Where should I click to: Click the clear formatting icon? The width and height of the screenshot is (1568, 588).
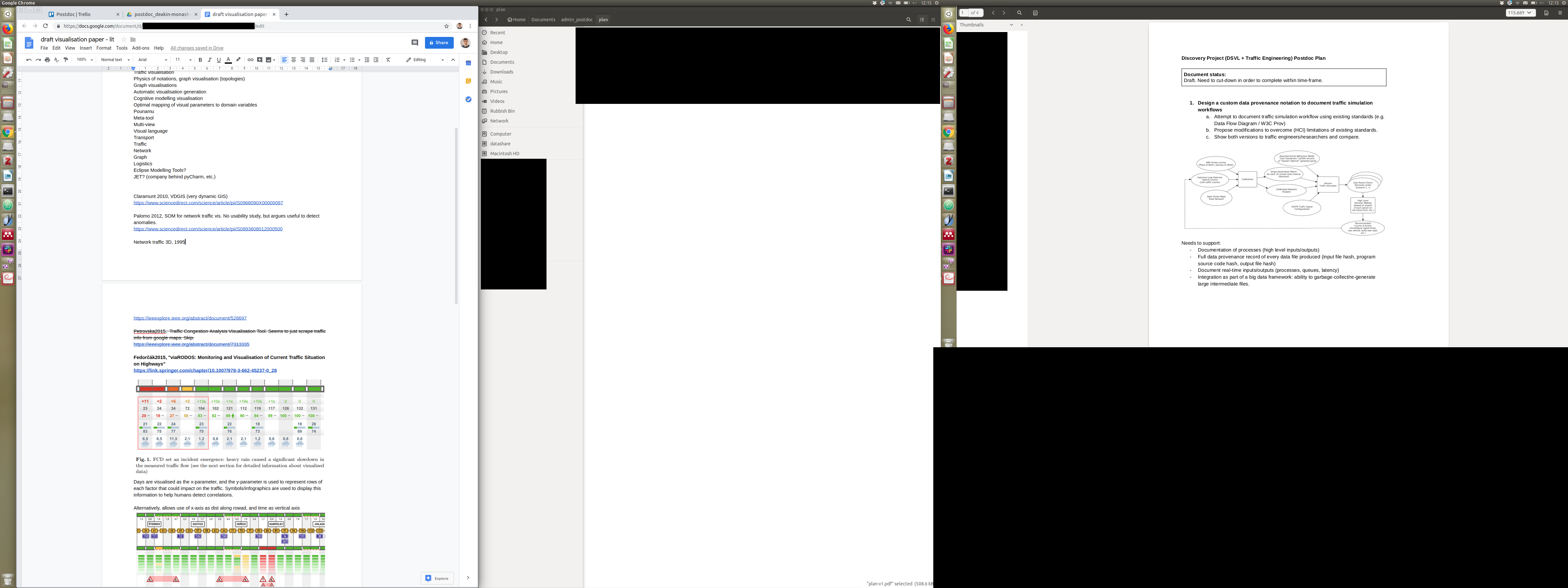pyautogui.click(x=388, y=60)
